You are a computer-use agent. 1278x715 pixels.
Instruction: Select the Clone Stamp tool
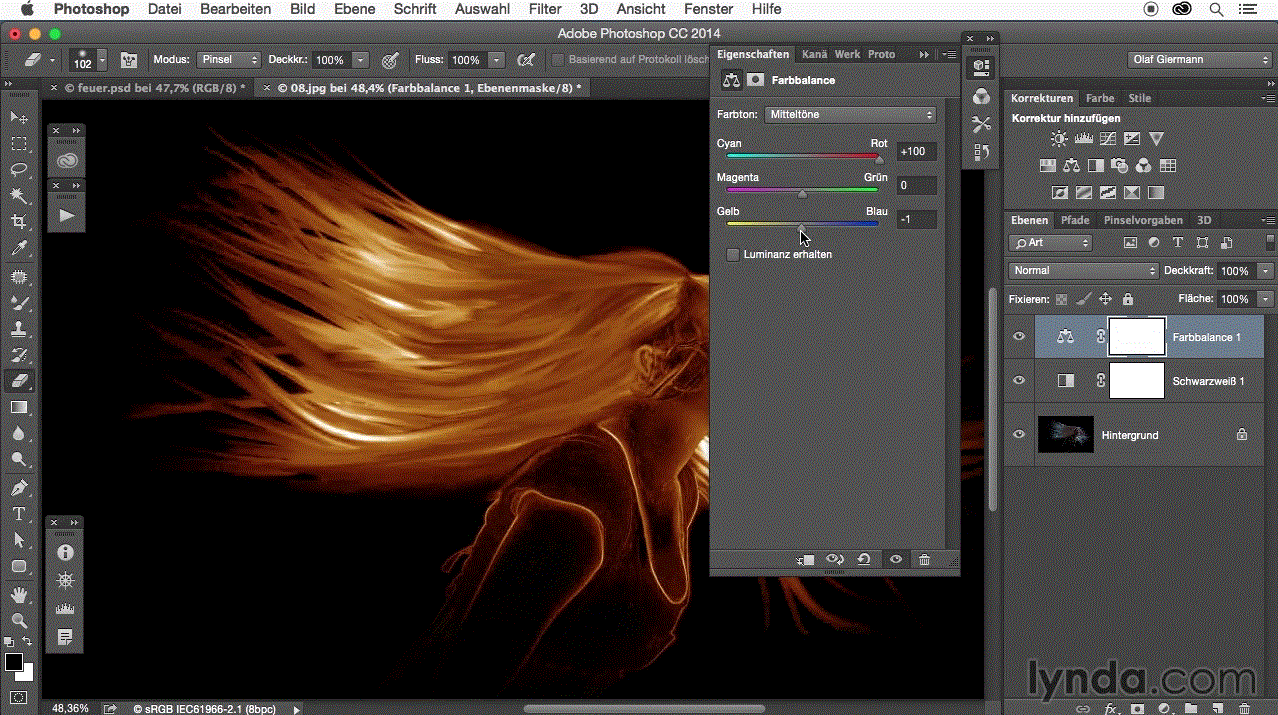pos(19,328)
